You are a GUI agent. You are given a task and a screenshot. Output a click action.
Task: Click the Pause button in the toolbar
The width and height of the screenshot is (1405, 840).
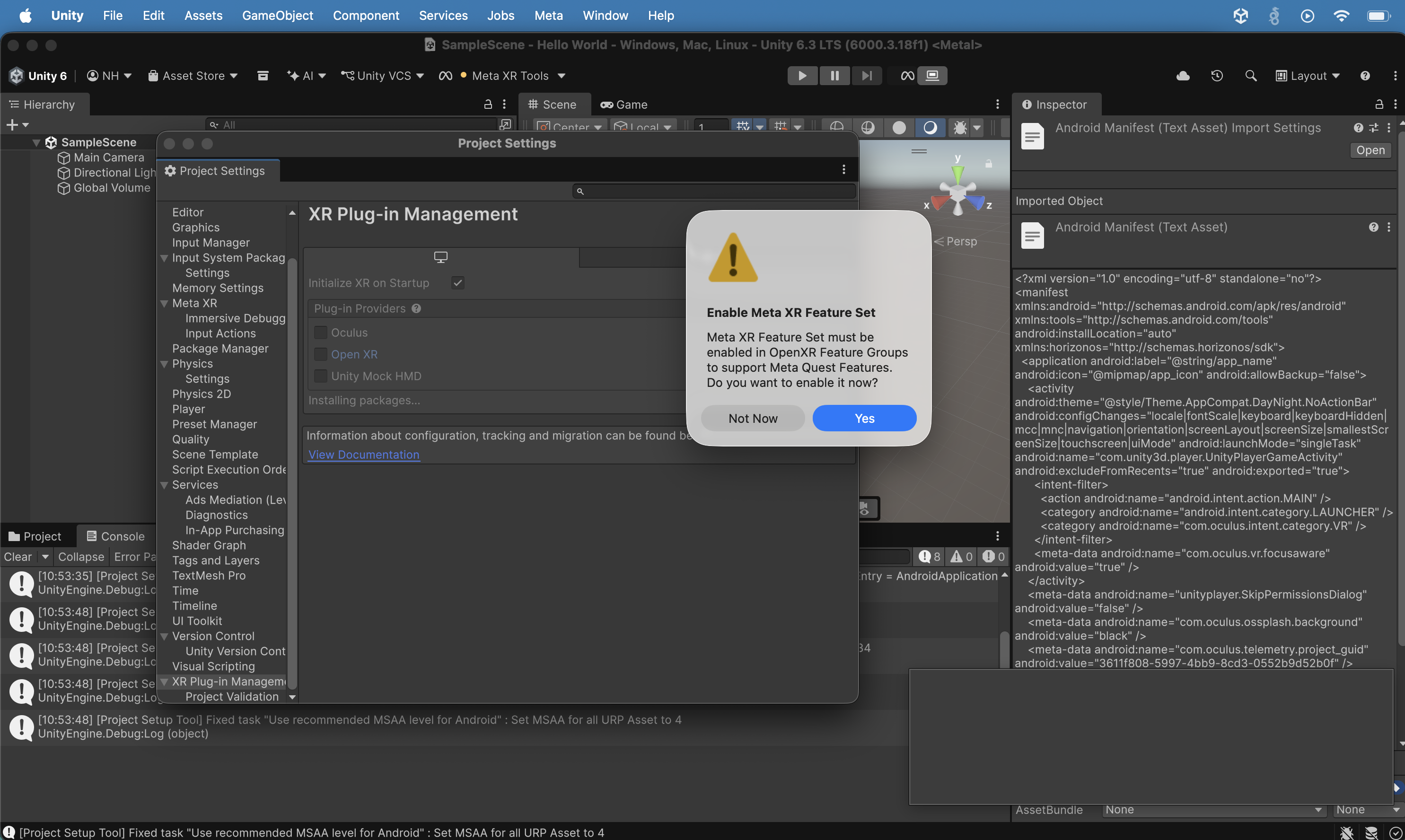click(834, 75)
